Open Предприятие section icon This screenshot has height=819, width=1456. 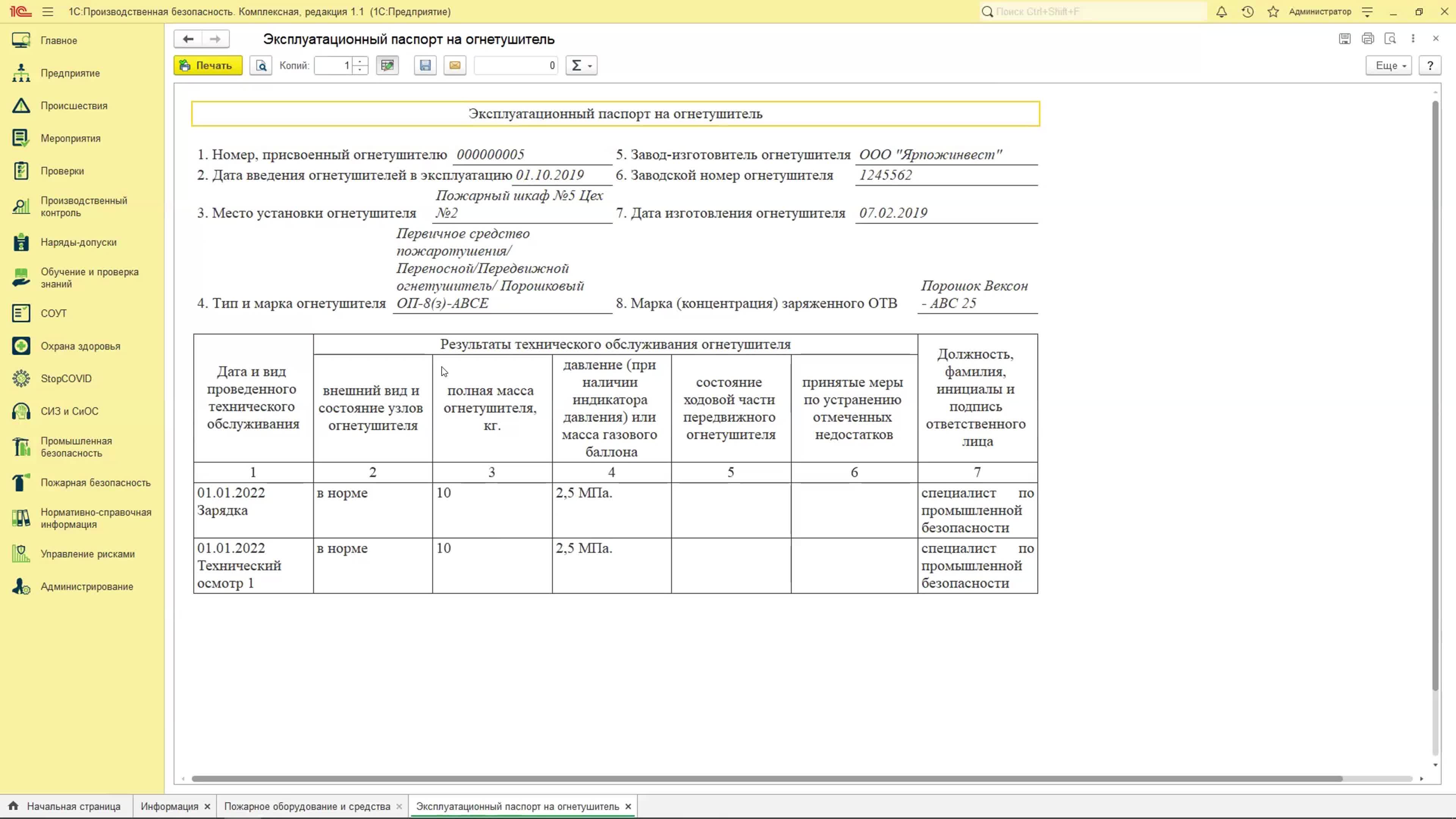click(21, 73)
